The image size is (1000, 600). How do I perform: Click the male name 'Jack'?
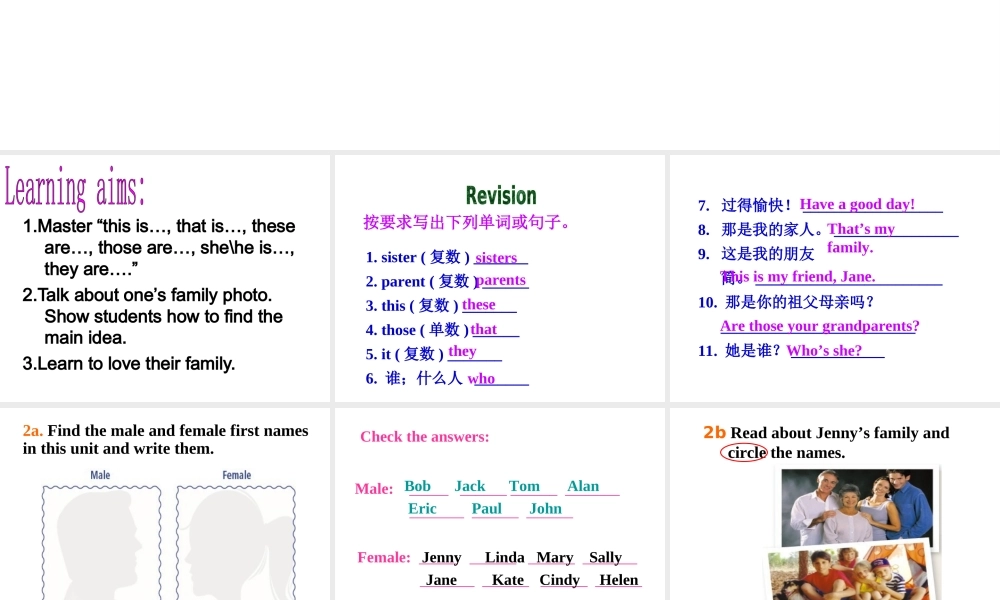click(x=470, y=486)
